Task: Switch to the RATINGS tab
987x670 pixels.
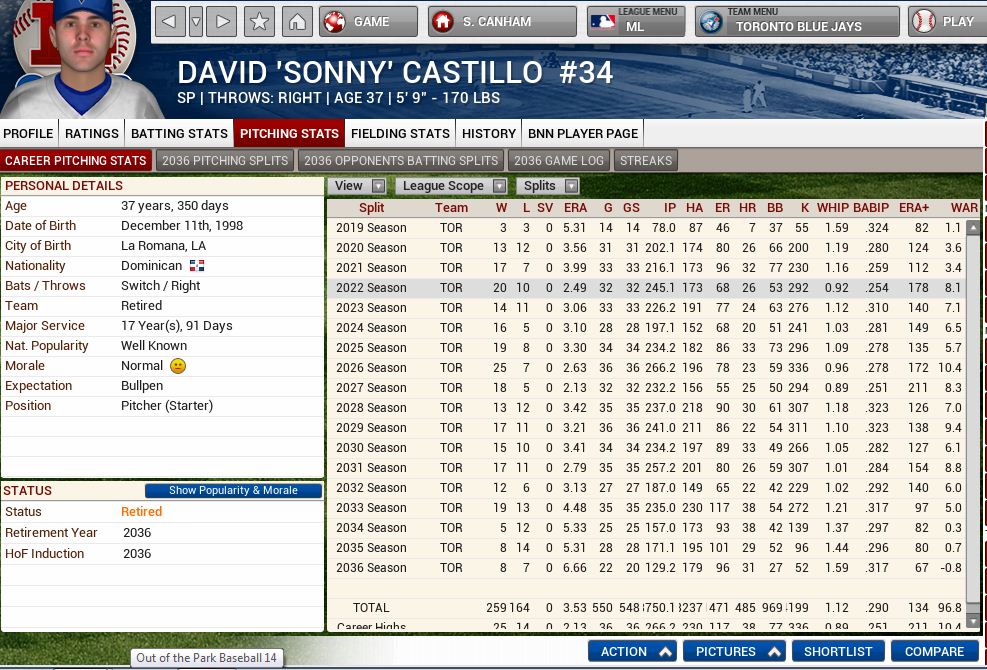Action: pyautogui.click(x=92, y=133)
